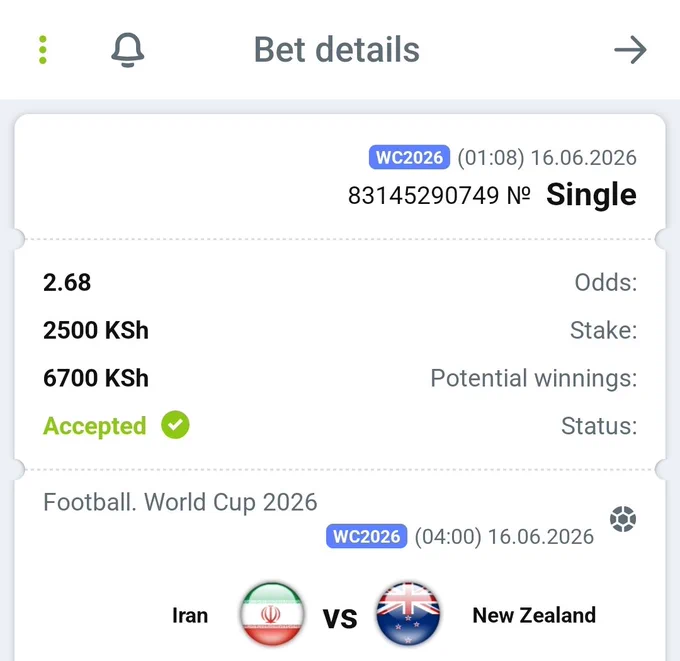Select the 2.68 odds value
The width and height of the screenshot is (680, 661).
67,282
